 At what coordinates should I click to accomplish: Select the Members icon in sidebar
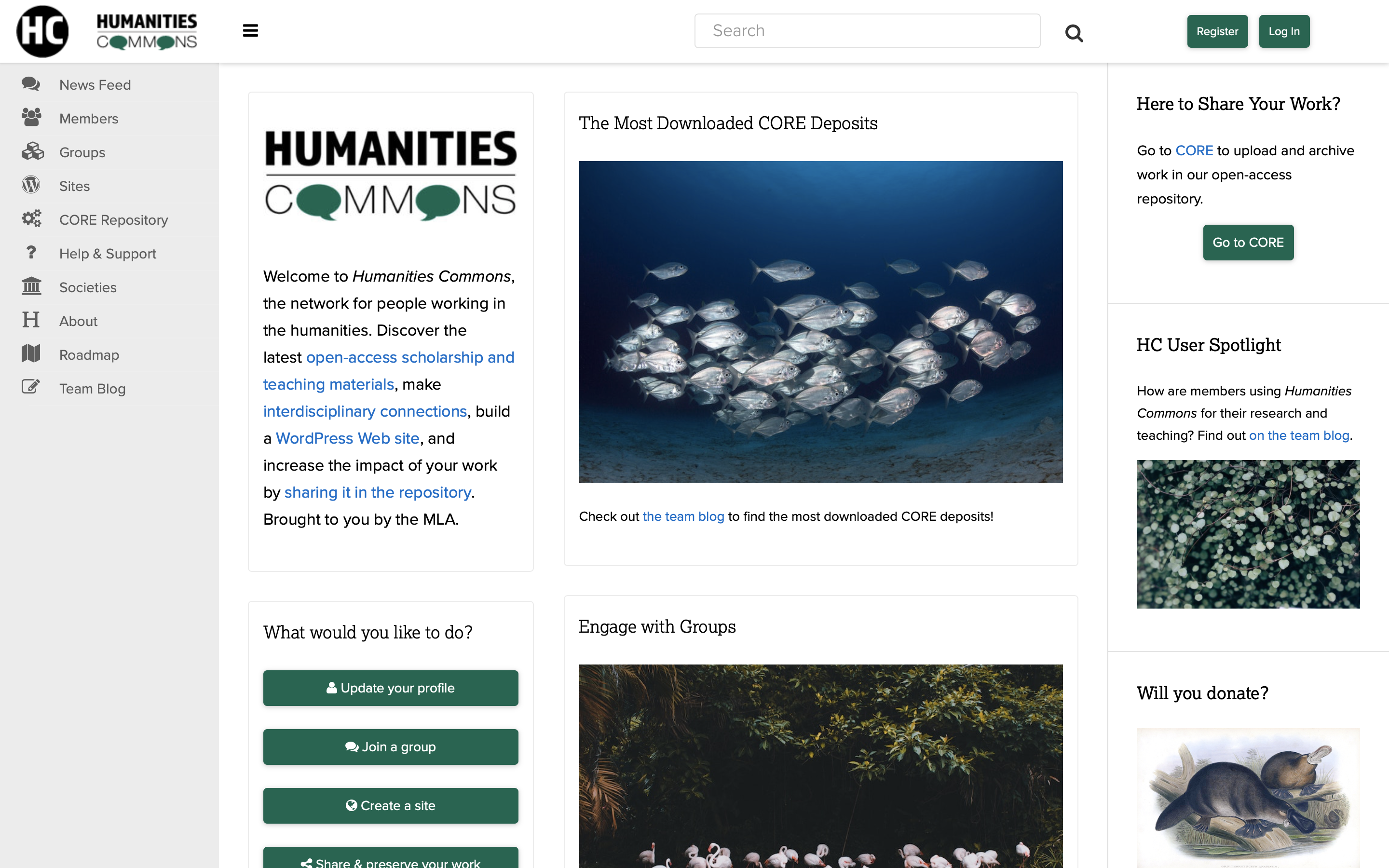[x=30, y=118]
